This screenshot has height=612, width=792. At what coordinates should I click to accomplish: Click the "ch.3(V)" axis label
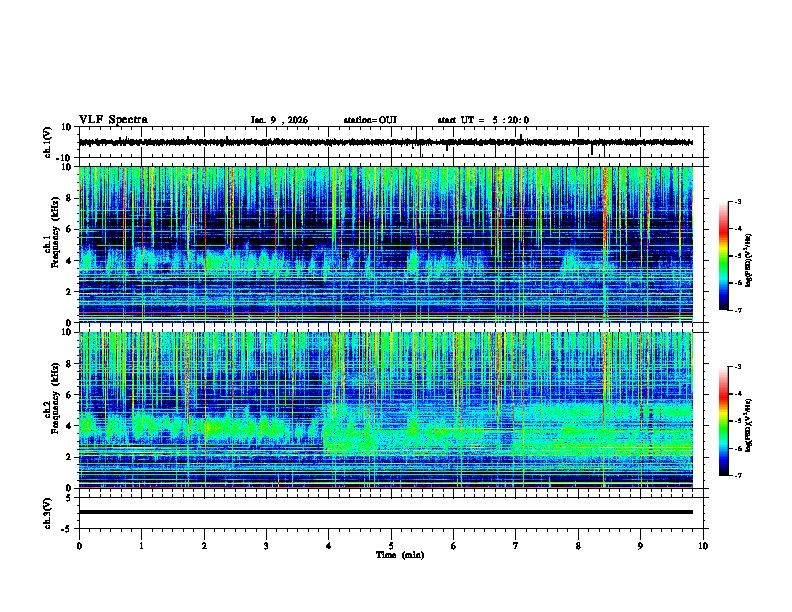[47, 514]
